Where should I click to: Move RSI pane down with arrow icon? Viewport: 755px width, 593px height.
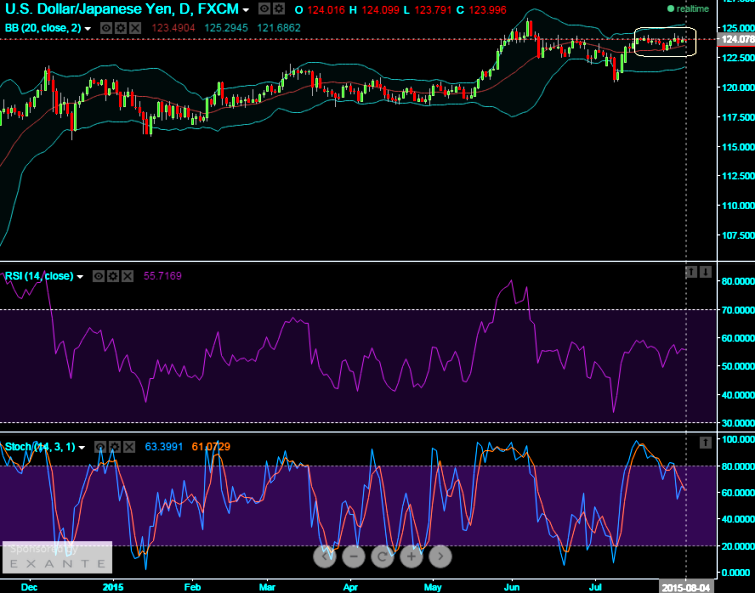[x=705, y=272]
